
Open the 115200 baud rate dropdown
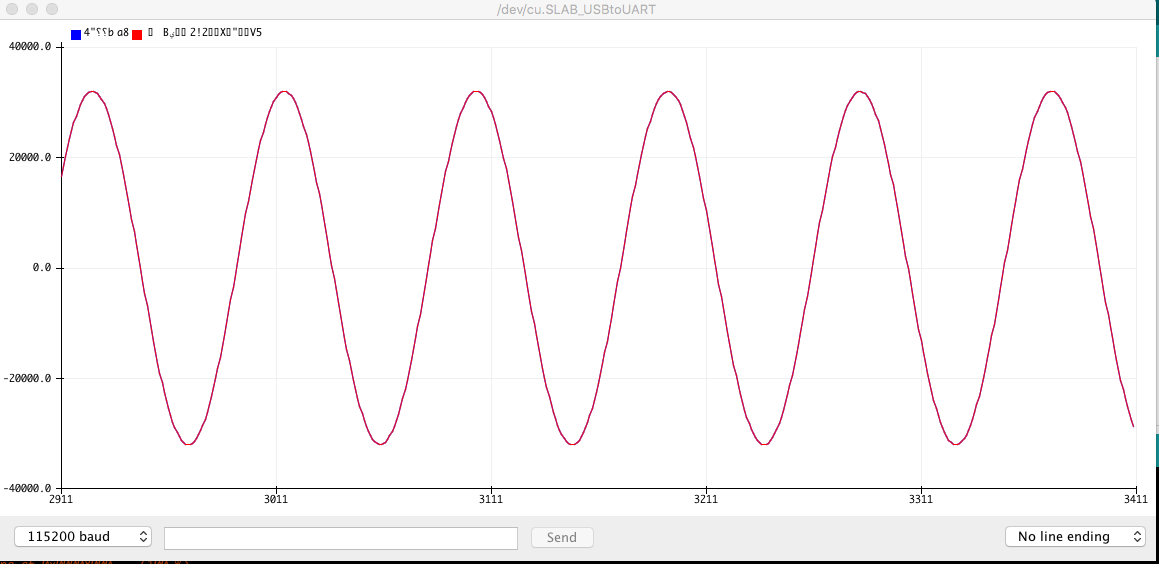tap(83, 537)
